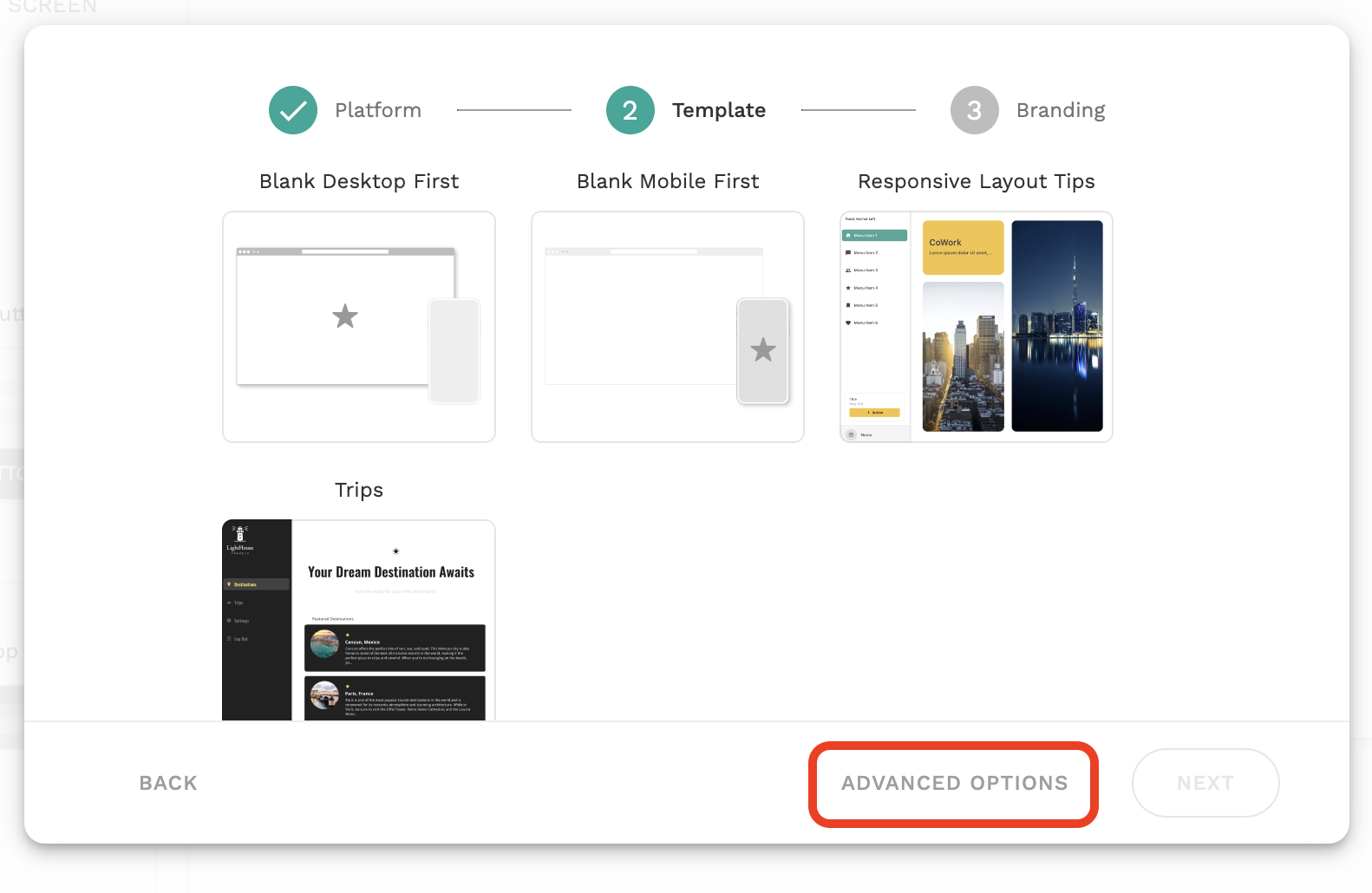Click the NEXT button
The width and height of the screenshot is (1372, 893).
click(1205, 783)
